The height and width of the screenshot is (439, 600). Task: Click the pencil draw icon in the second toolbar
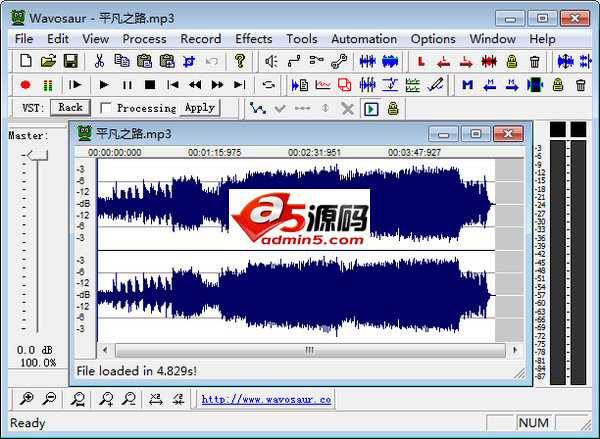[x=435, y=85]
